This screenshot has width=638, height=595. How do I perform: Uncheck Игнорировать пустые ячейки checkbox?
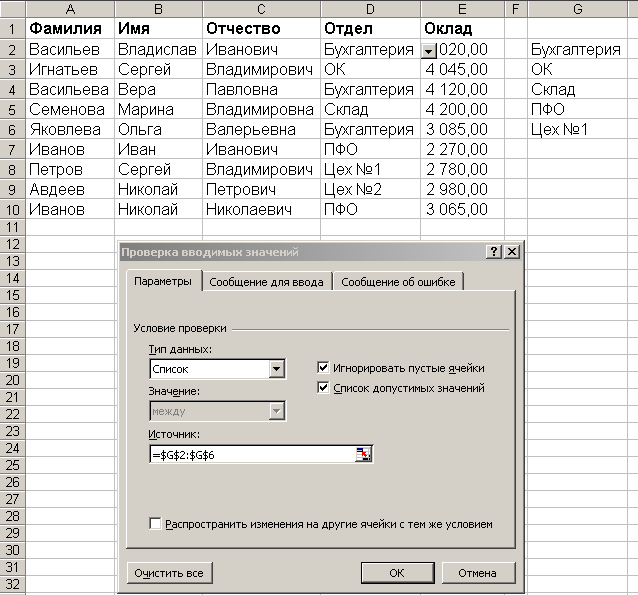pos(323,368)
